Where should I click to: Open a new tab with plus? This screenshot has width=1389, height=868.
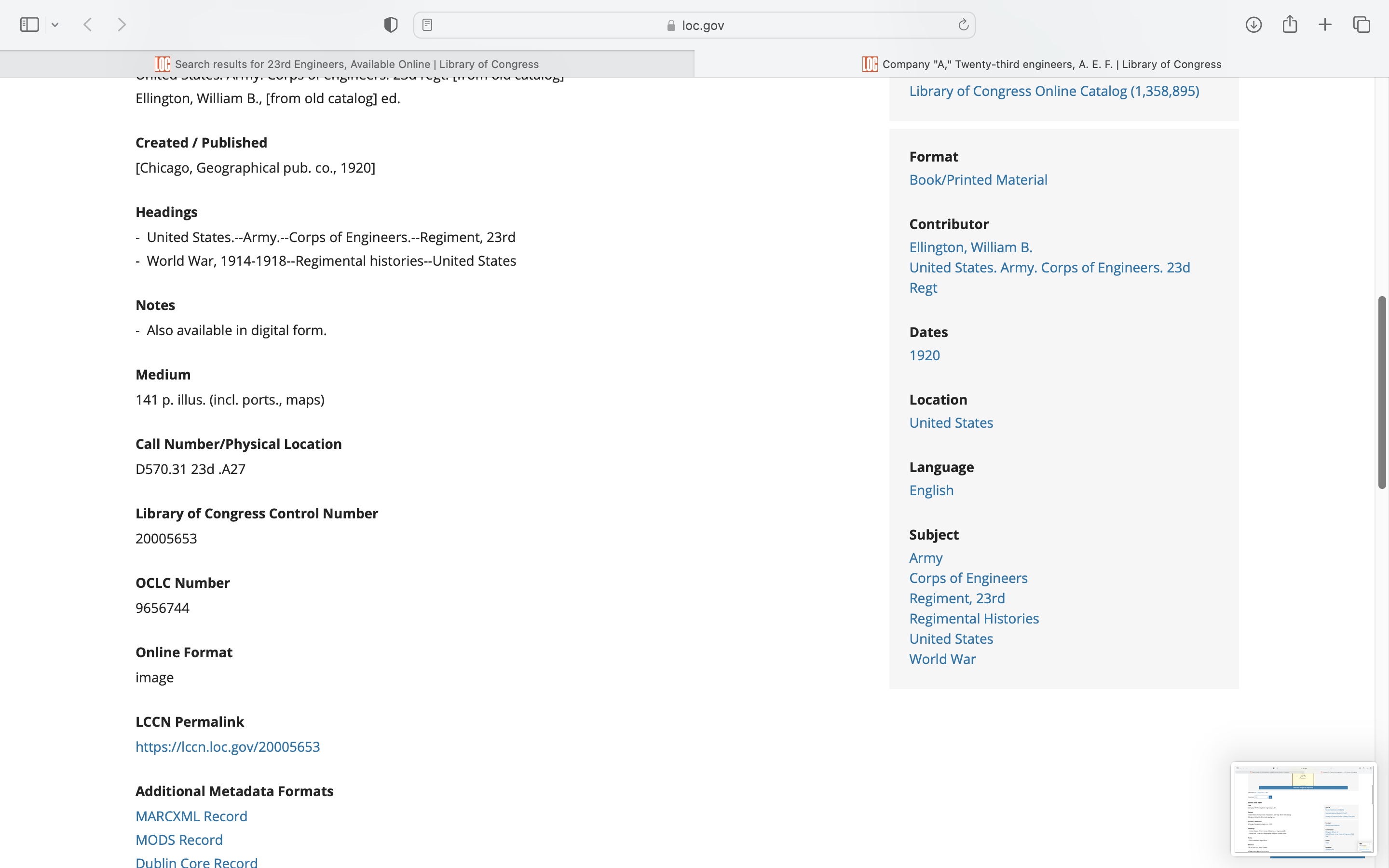coord(1325,25)
